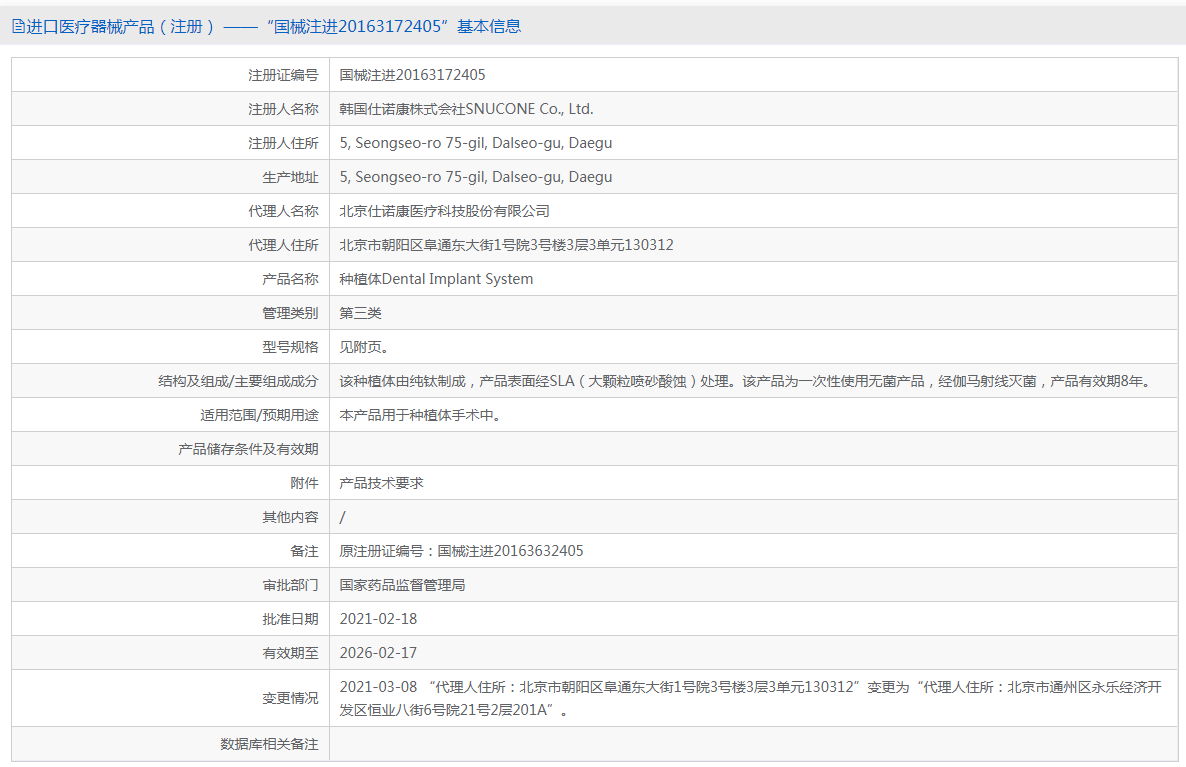The height and width of the screenshot is (767, 1186).
Task: Click the 产品名称 label
Action: pos(290,279)
